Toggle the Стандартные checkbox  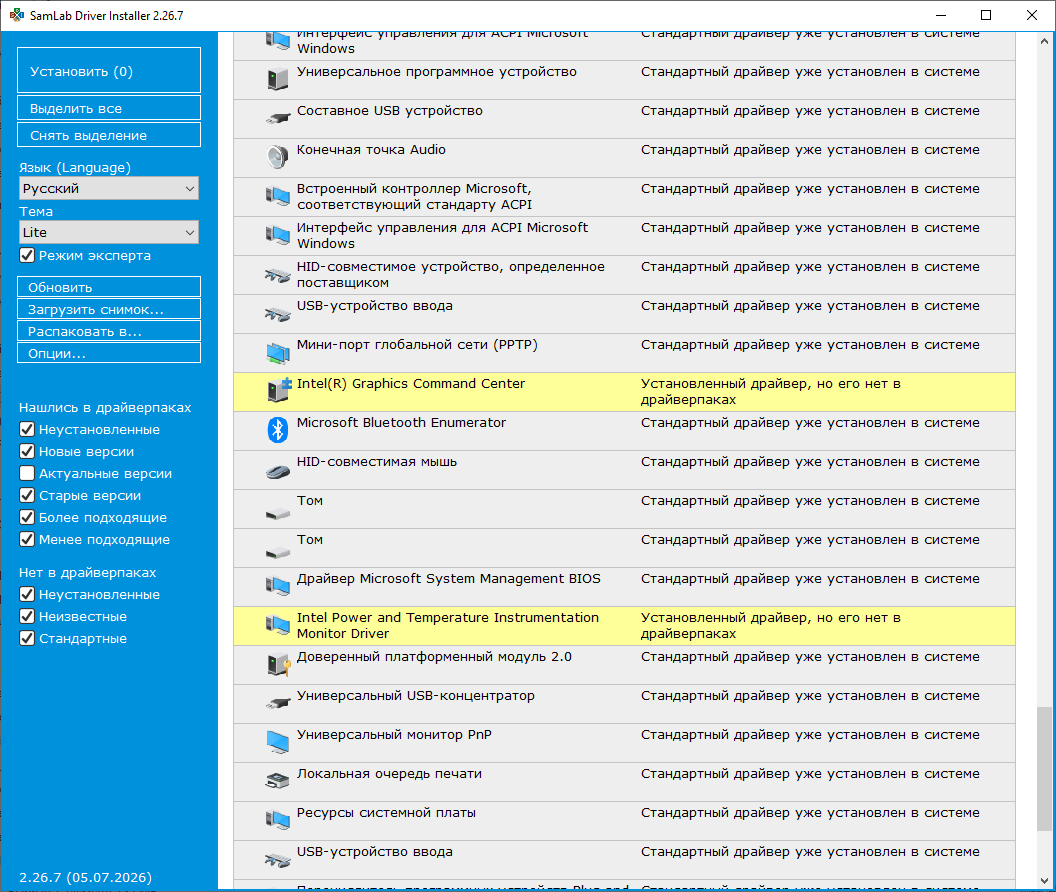[27, 639]
